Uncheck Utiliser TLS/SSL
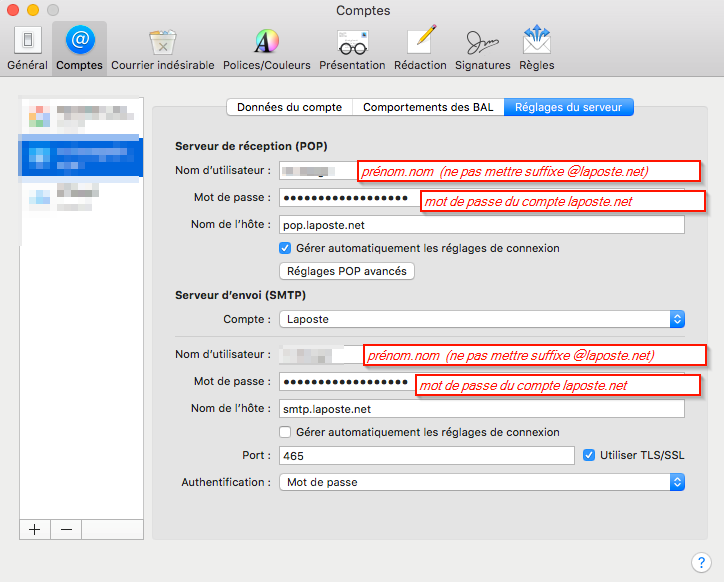 pyautogui.click(x=589, y=455)
